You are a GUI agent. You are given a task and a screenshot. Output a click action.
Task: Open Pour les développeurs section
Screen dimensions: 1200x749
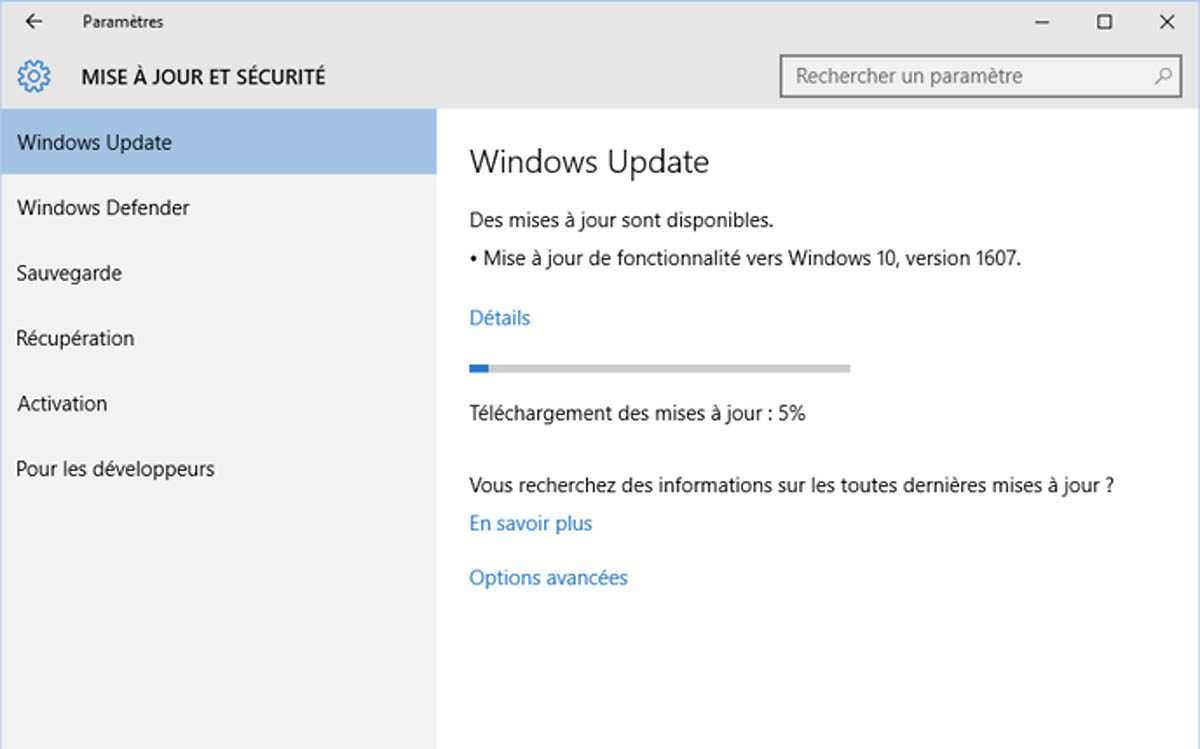click(x=218, y=469)
